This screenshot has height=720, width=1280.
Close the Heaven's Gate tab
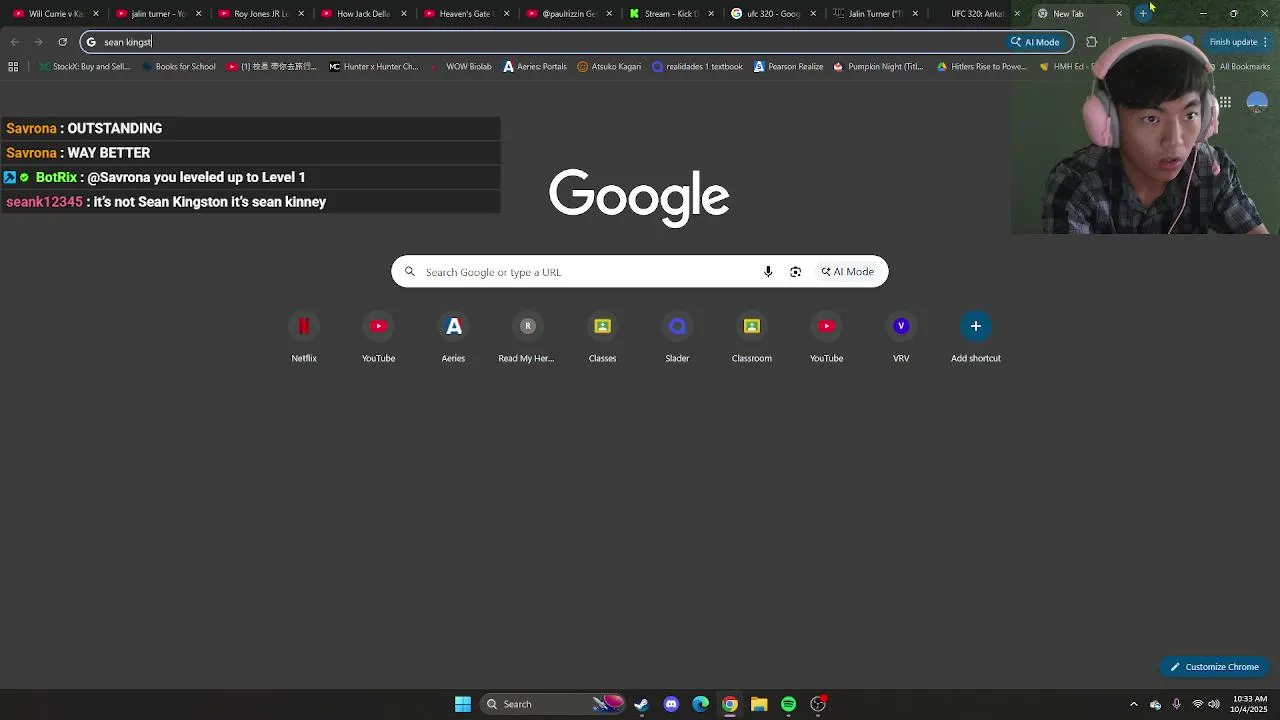point(506,14)
